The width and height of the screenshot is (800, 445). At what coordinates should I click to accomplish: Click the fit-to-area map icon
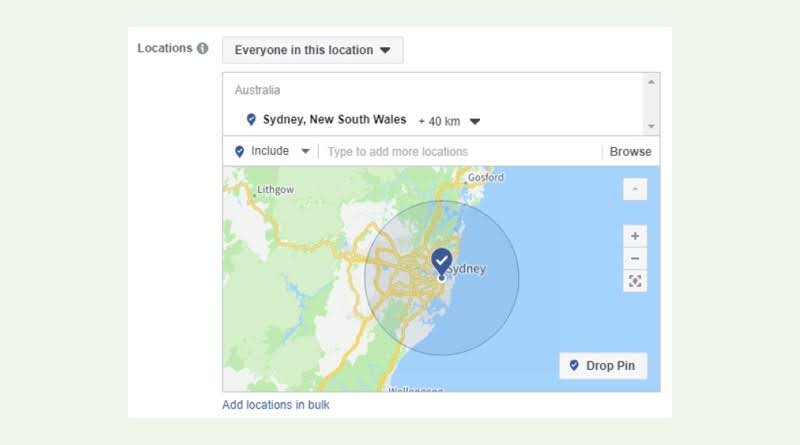tap(635, 281)
